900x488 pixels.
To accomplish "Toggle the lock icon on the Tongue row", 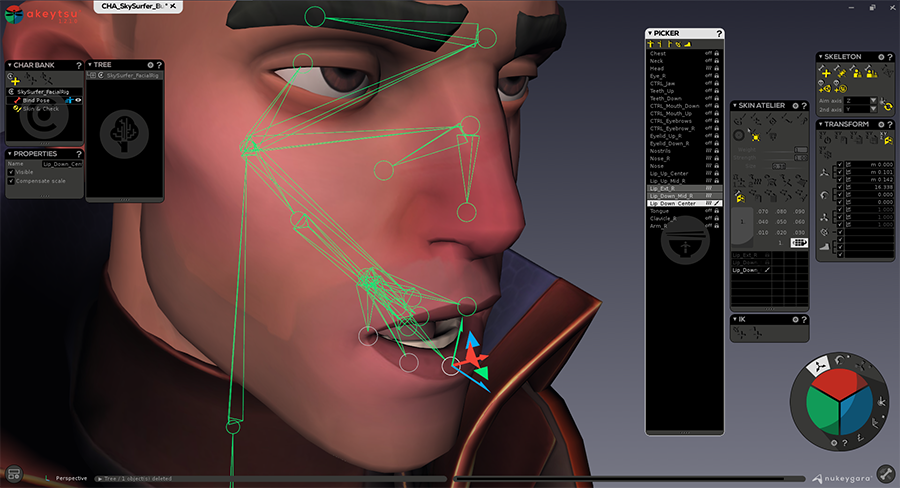I will [717, 211].
